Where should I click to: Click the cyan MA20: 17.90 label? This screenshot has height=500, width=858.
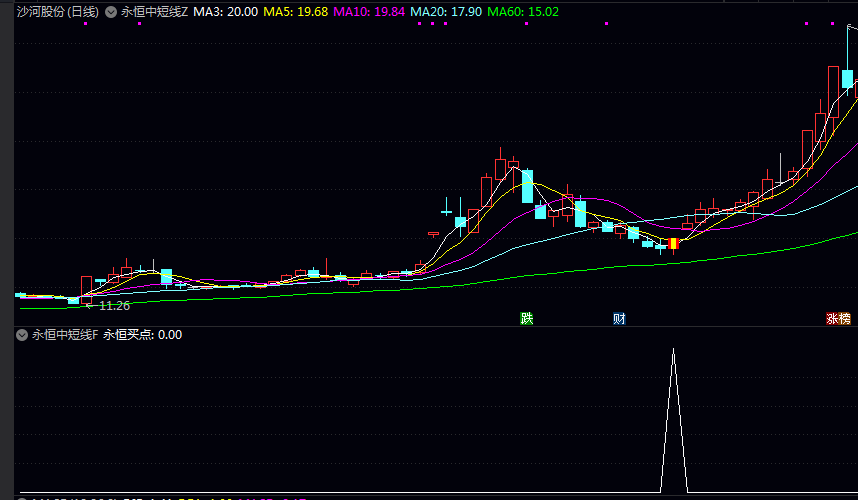point(446,11)
